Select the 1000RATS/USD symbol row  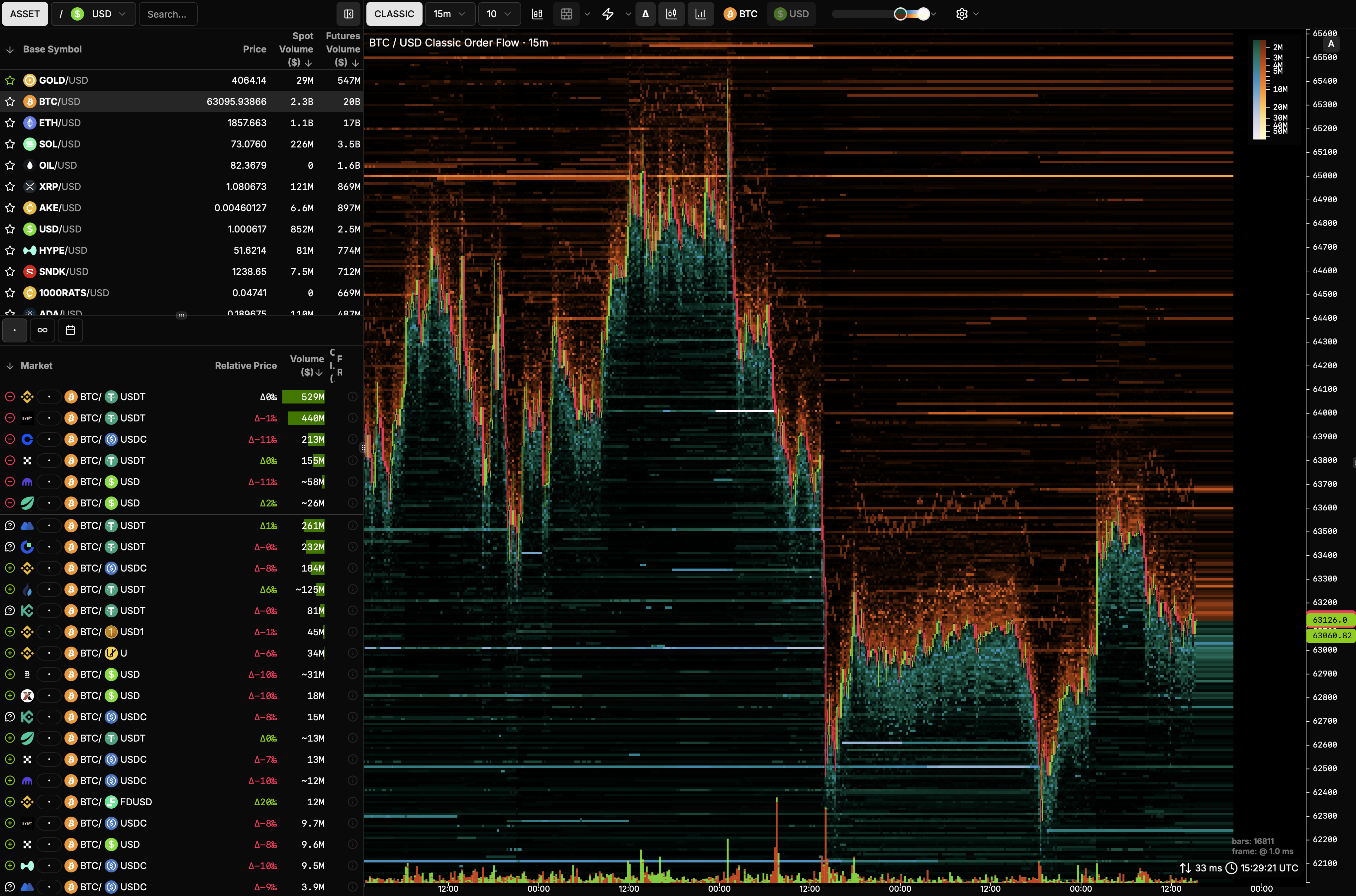182,293
